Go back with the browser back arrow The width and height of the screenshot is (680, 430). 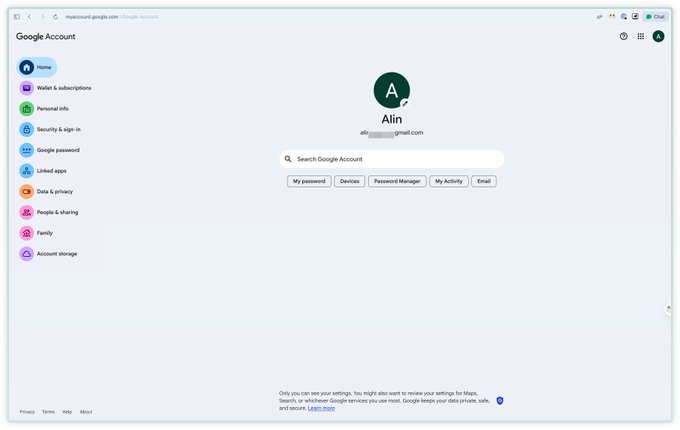point(29,16)
